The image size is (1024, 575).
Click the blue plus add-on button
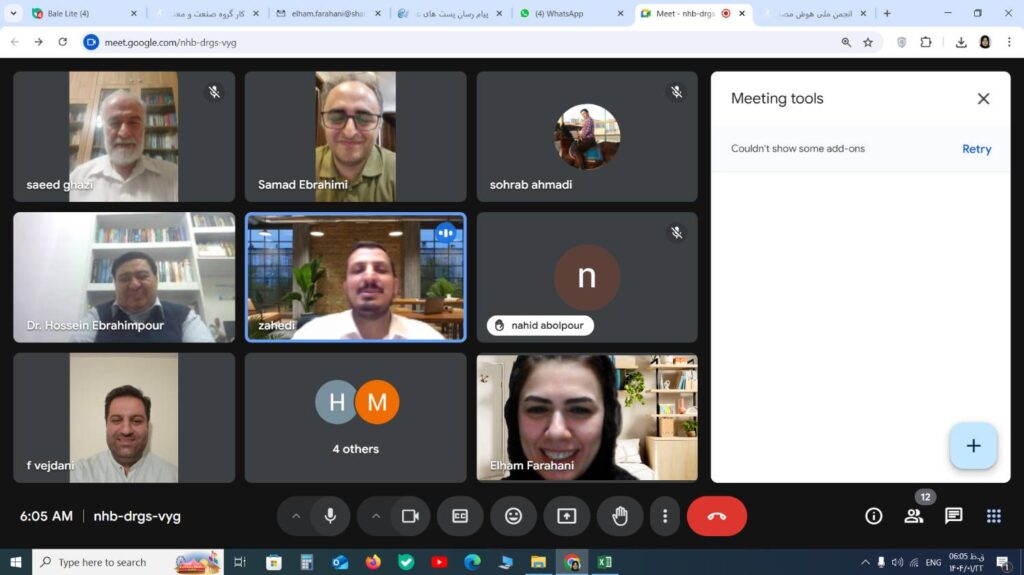(973, 446)
